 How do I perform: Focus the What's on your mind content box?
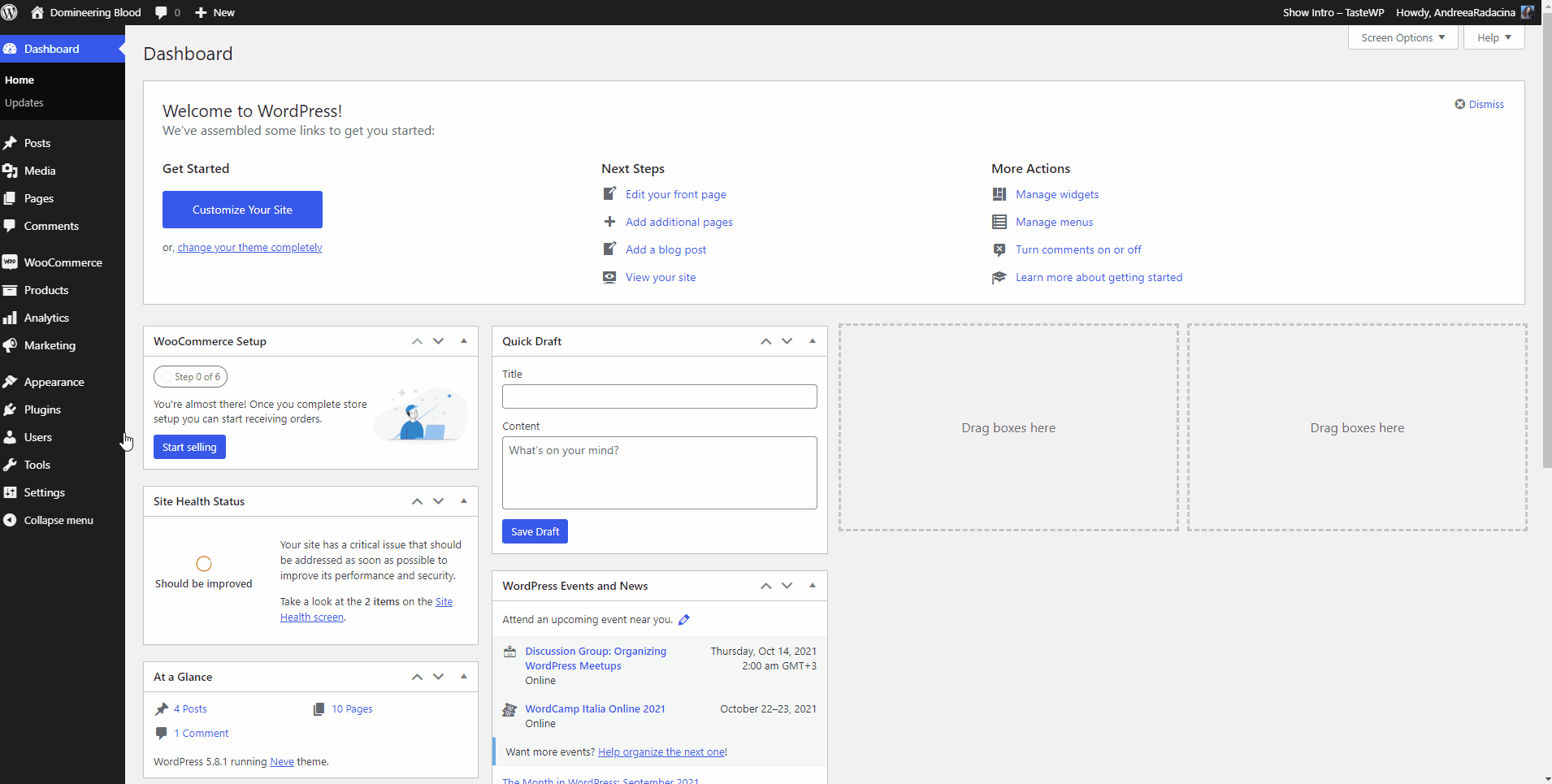(x=660, y=473)
